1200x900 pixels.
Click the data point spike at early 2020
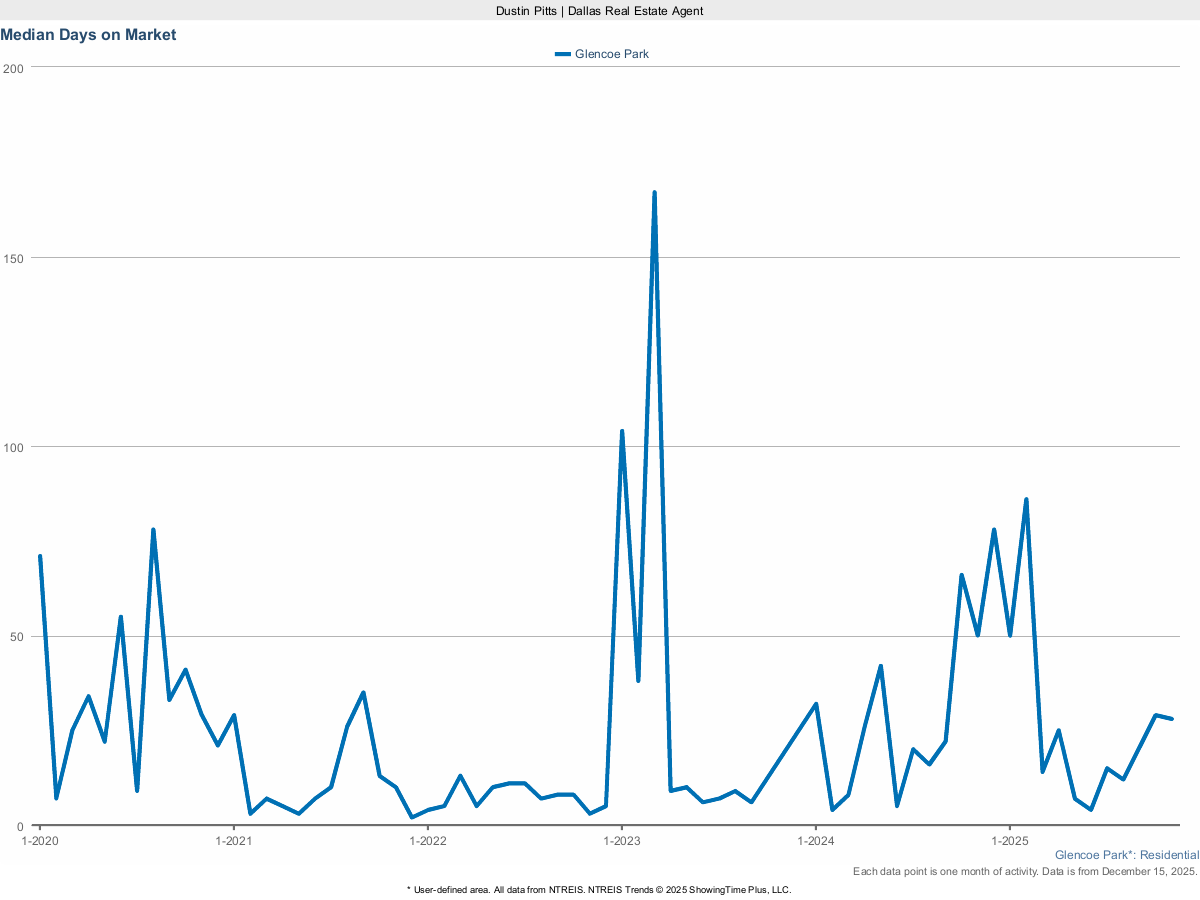40,556
